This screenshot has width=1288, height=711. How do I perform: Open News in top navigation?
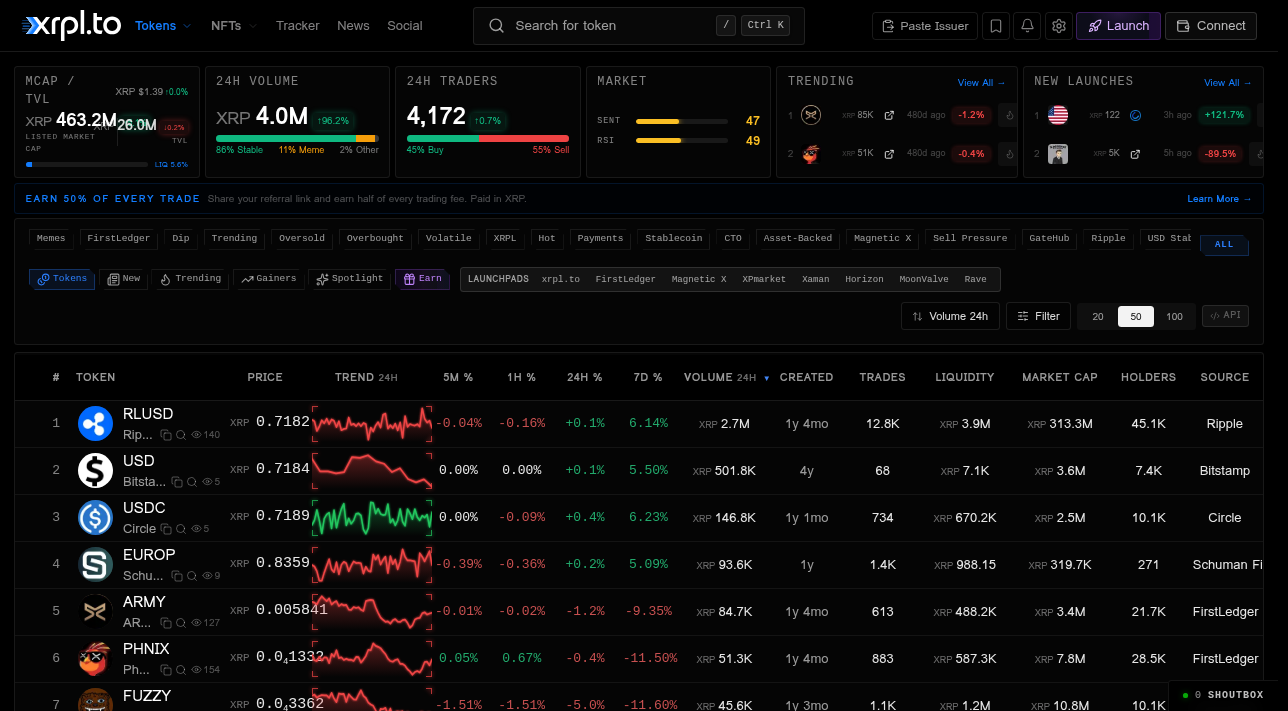click(353, 26)
